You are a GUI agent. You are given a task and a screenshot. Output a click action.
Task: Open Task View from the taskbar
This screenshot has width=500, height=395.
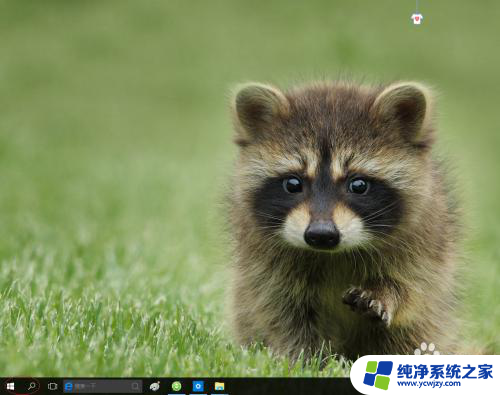tap(52, 386)
